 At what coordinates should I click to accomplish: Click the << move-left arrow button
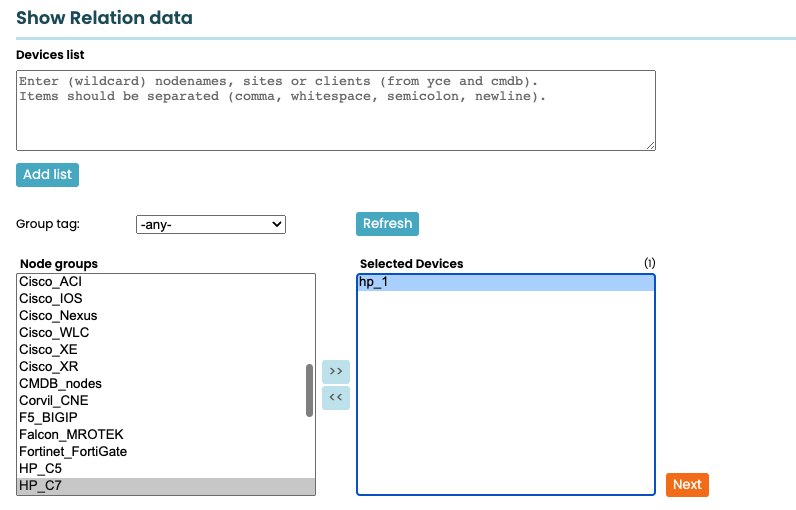coord(336,398)
